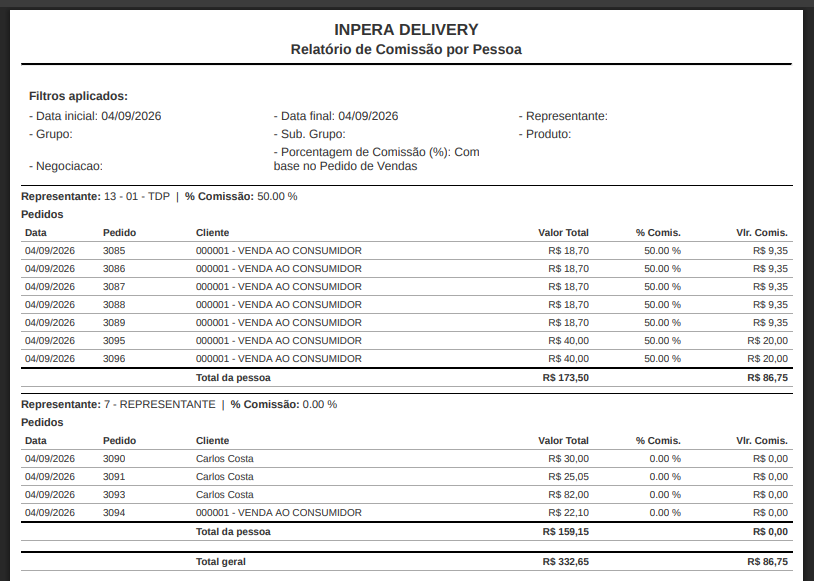Select the R$ 30,00 value of order 3090

(x=568, y=459)
